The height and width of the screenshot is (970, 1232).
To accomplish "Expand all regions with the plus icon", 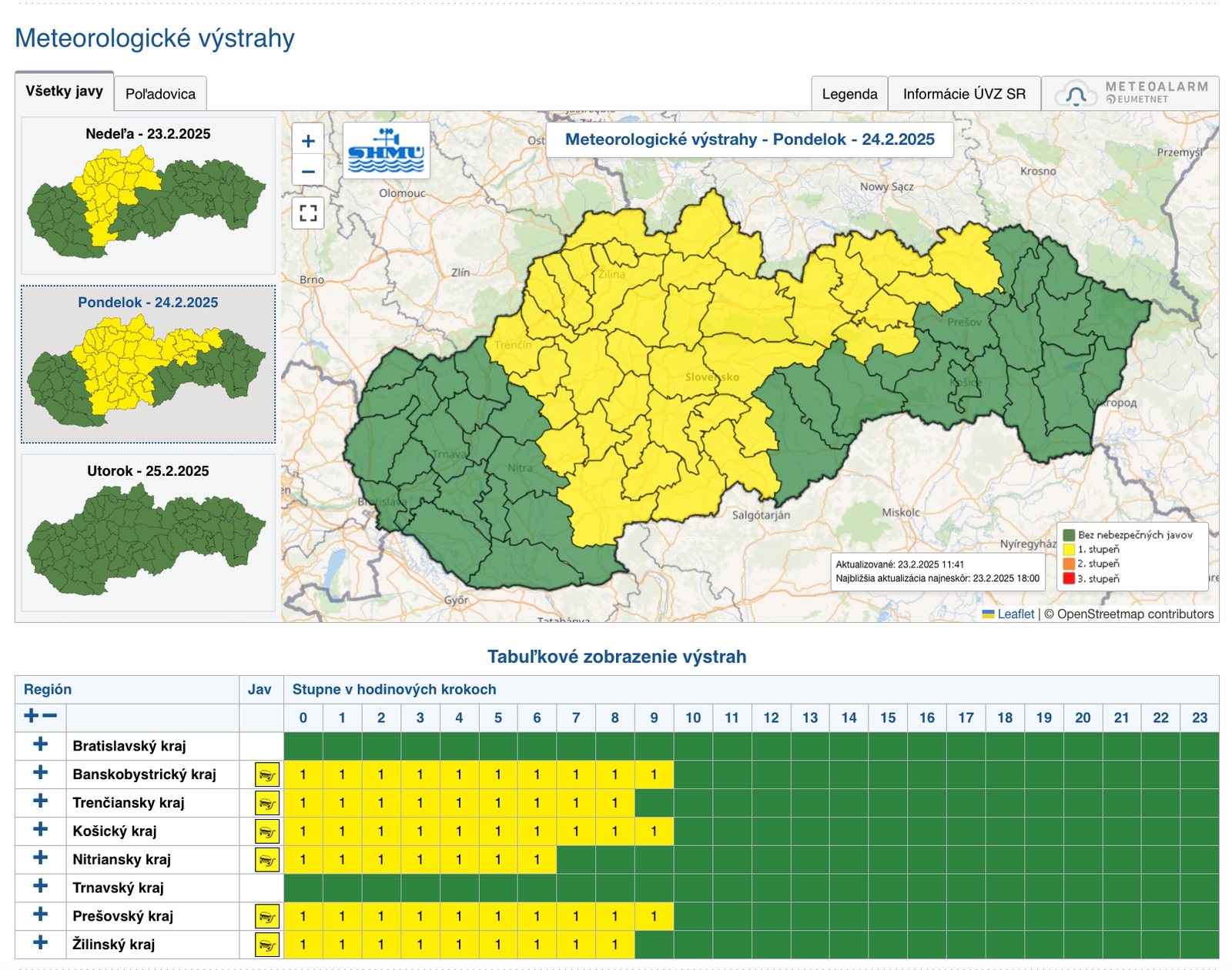I will (31, 716).
